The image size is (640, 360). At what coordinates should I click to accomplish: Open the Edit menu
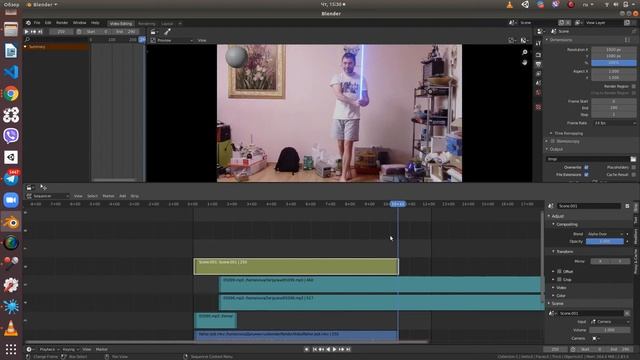[x=48, y=23]
